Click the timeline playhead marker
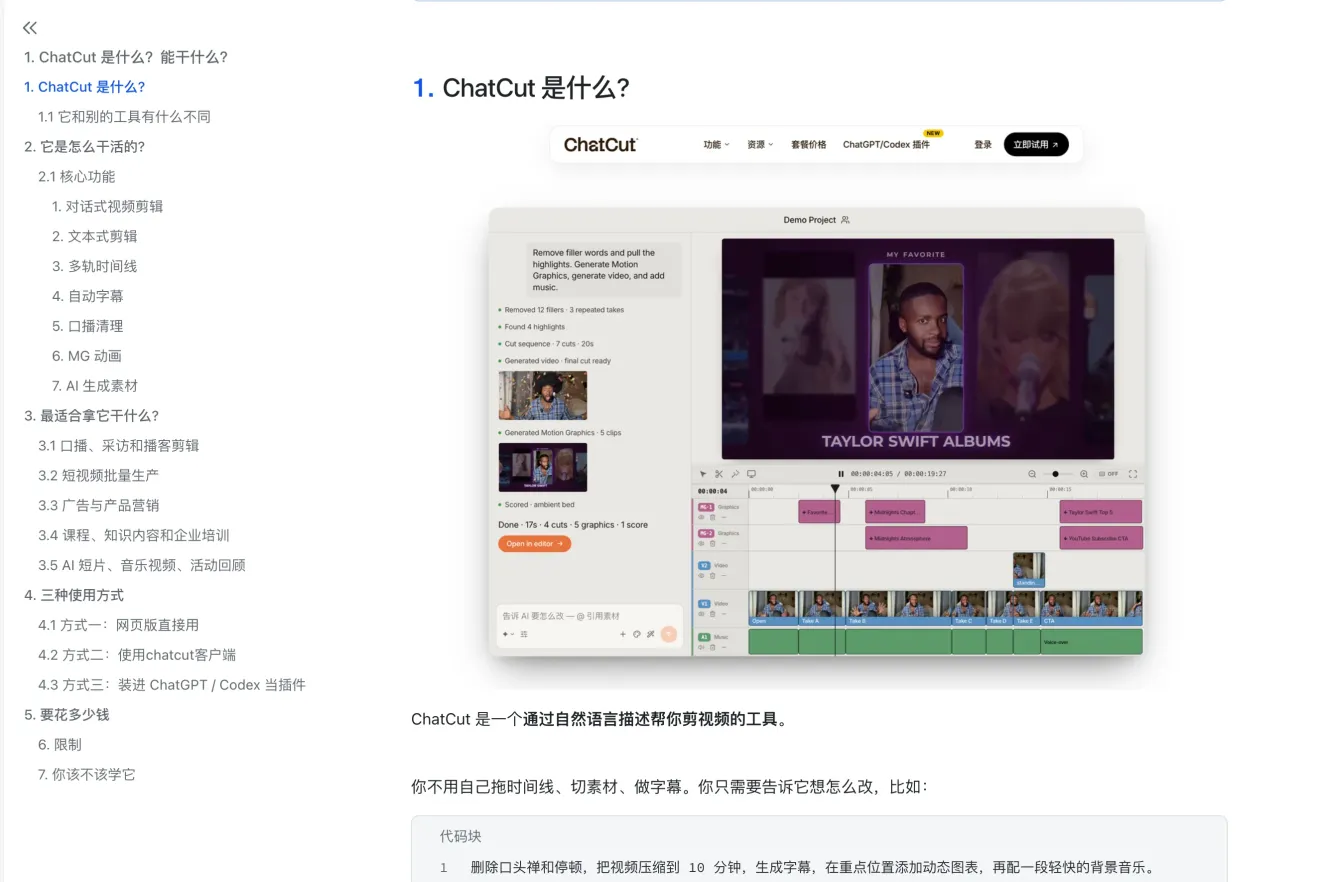 tap(835, 489)
